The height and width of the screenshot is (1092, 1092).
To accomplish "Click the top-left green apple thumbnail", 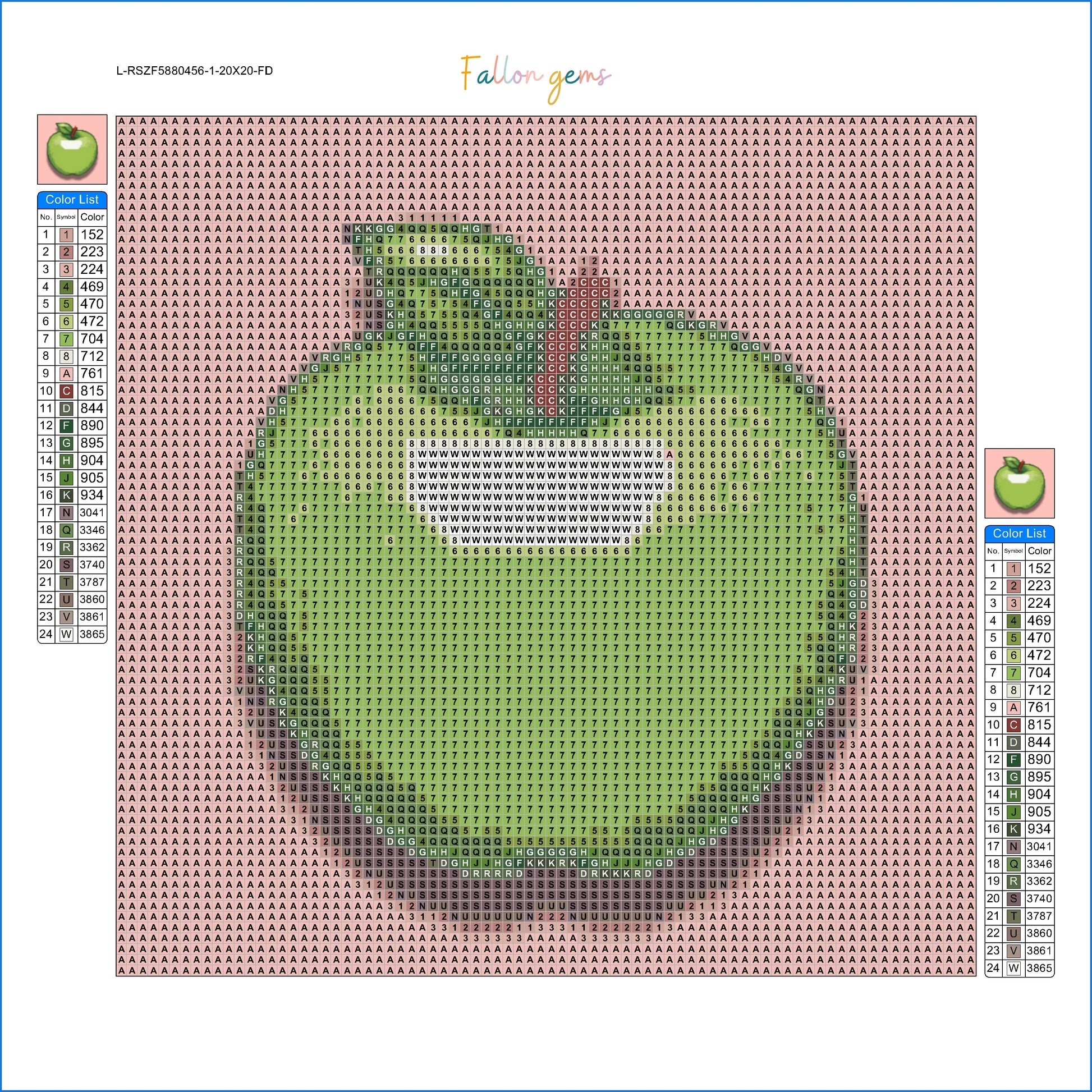I will pyautogui.click(x=72, y=149).
